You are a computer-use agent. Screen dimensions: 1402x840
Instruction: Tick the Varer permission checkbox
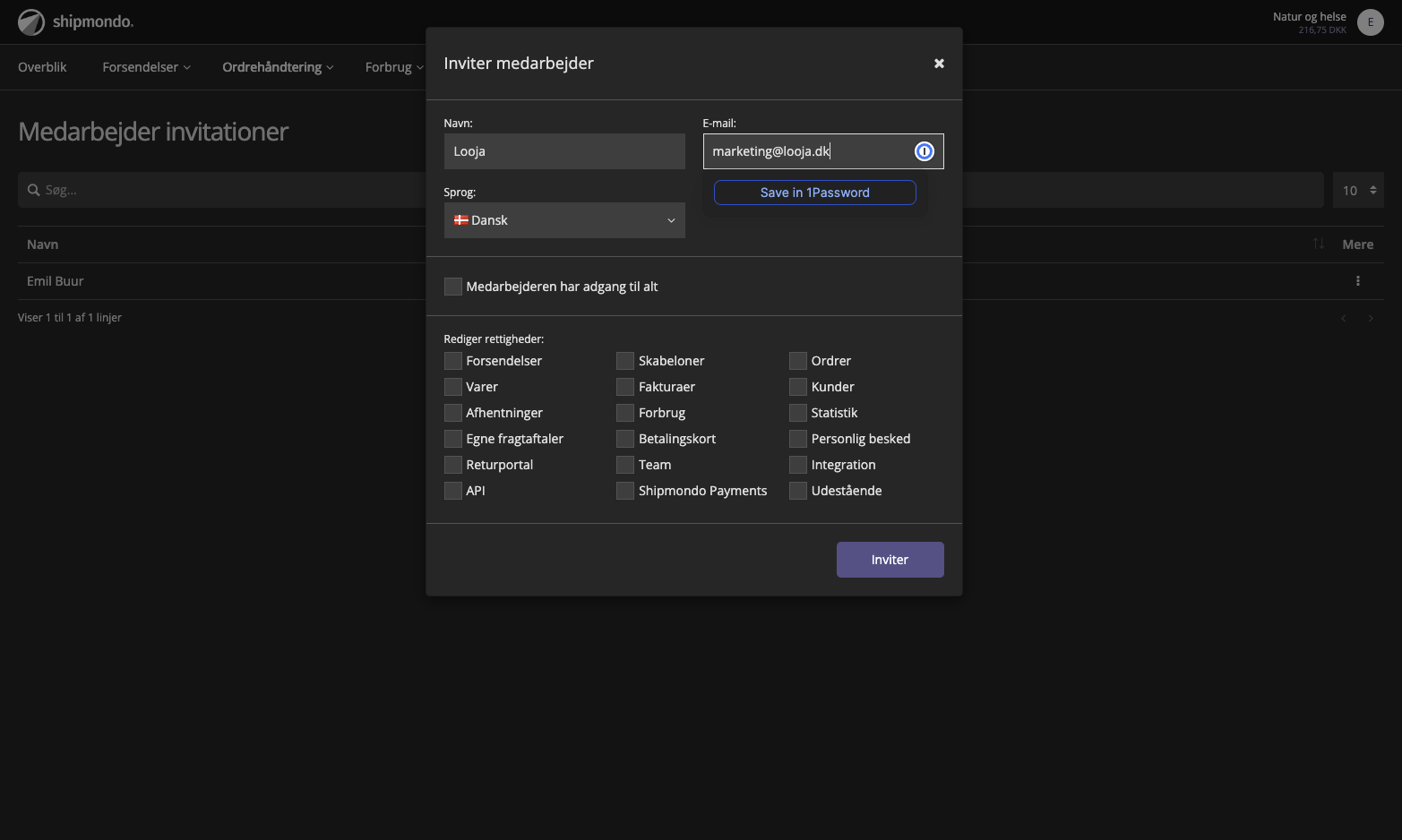(x=453, y=387)
